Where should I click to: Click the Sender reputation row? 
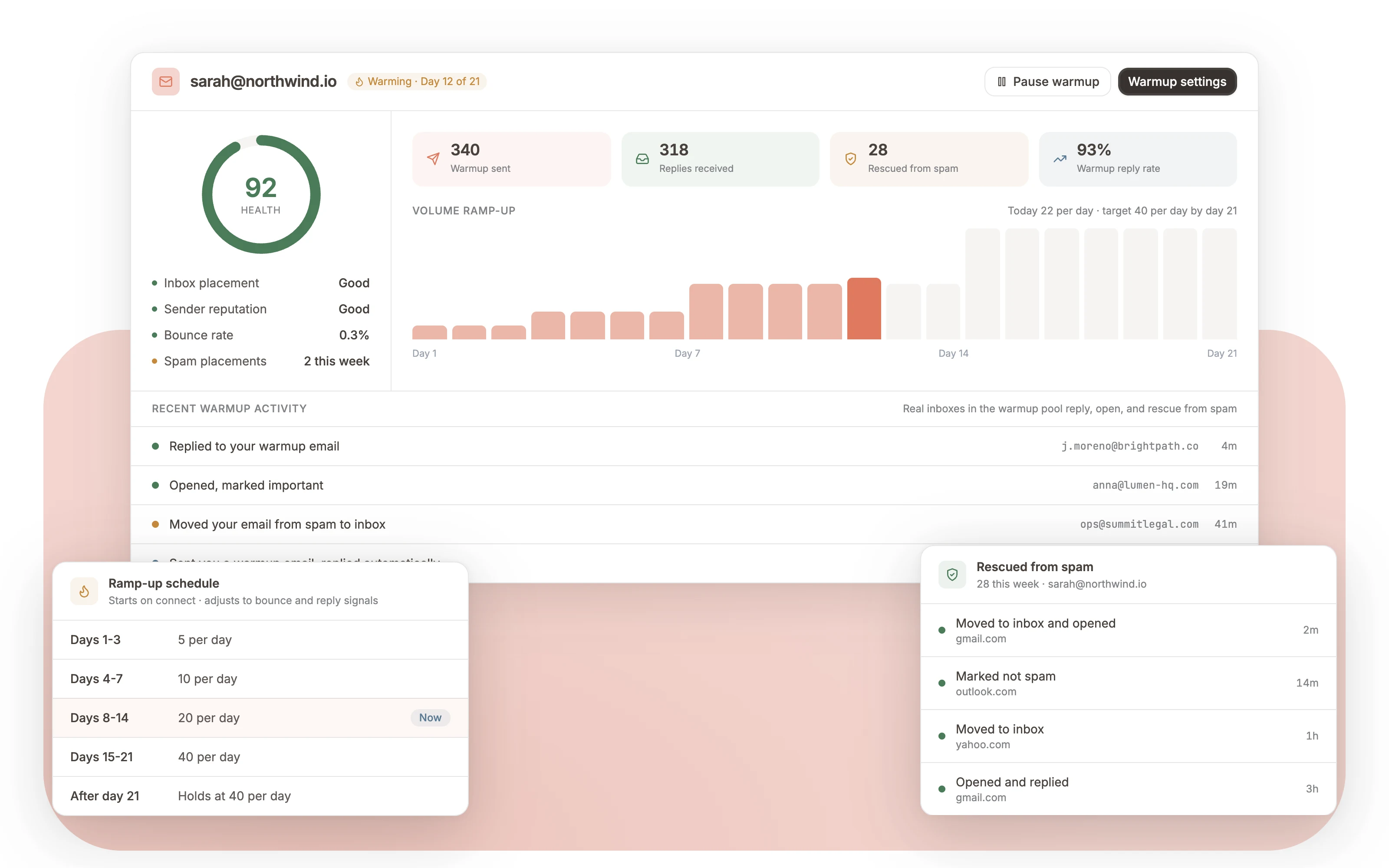point(260,309)
